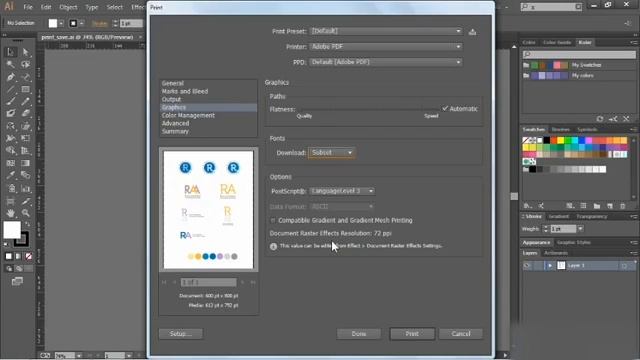Select the Pen tool
Image resolution: width=640 pixels, height=360 pixels.
[11, 77]
